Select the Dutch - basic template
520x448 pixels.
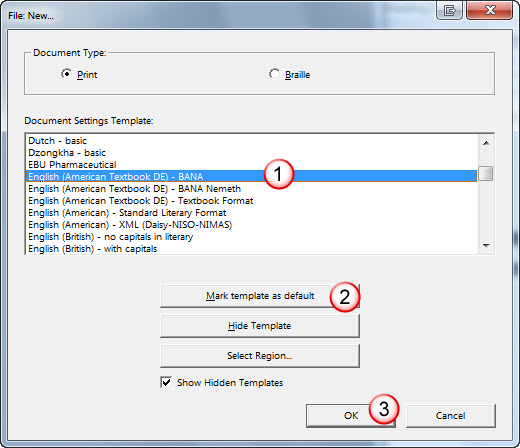252,141
